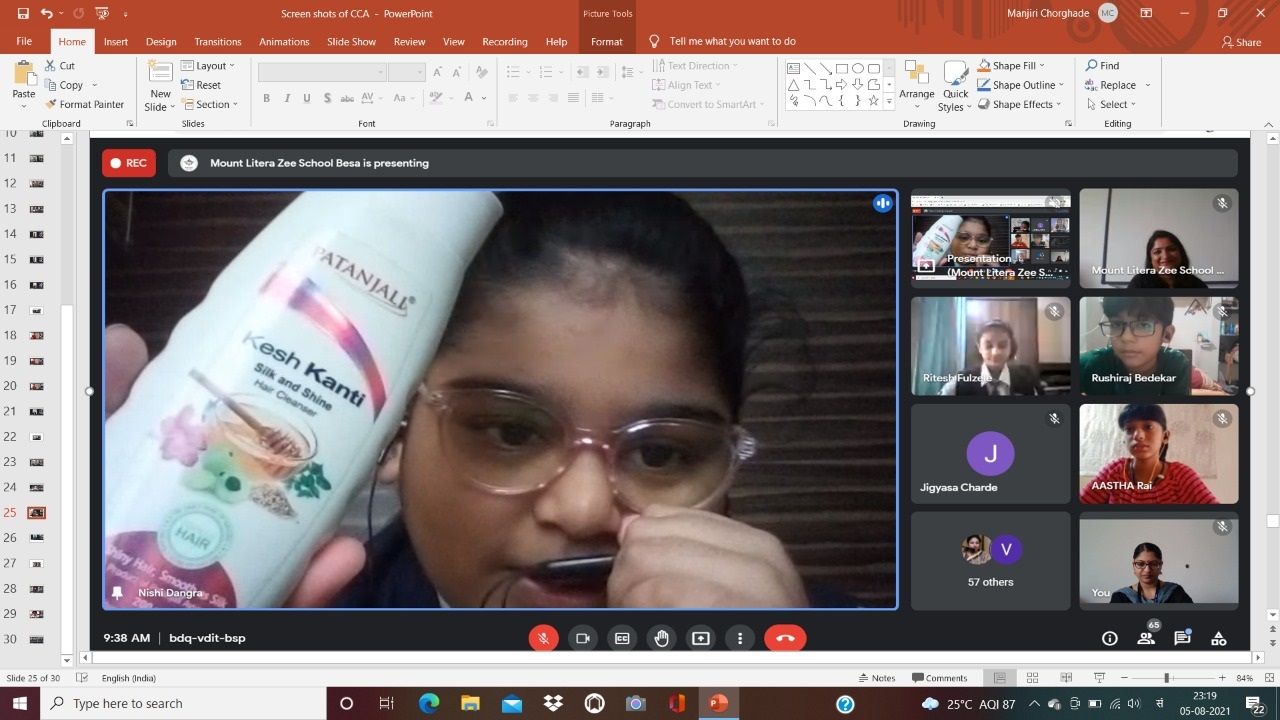1280x720 pixels.
Task: Toggle Italic formatting
Action: (287, 98)
